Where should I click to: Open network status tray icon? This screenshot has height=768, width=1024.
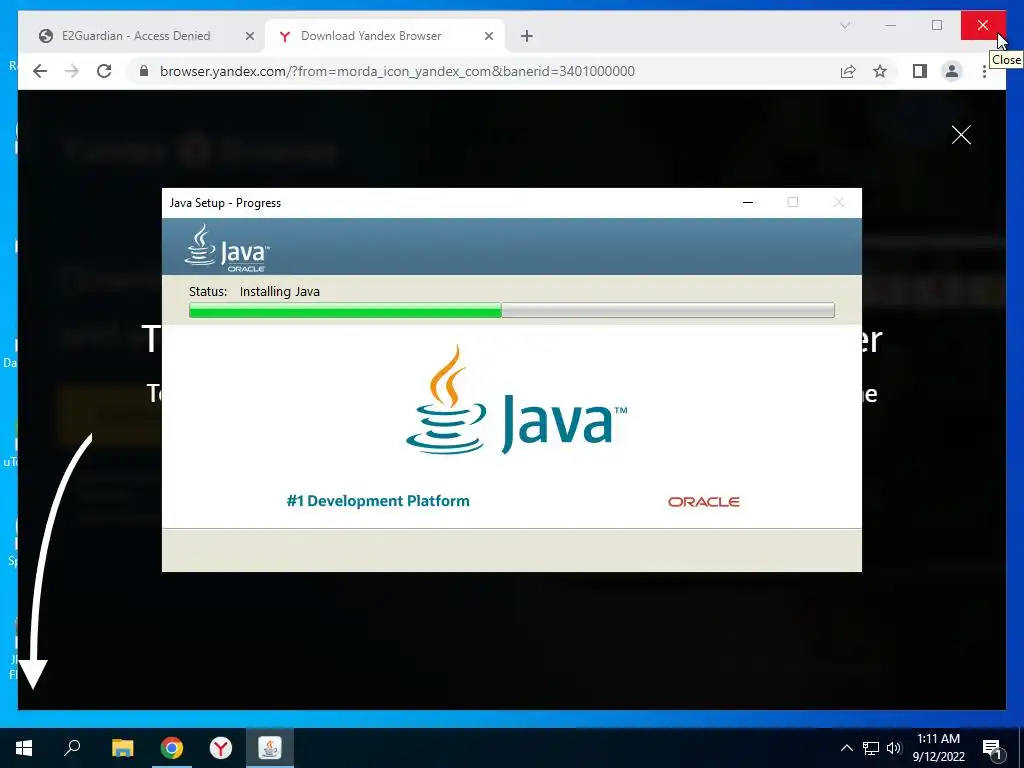click(x=871, y=748)
